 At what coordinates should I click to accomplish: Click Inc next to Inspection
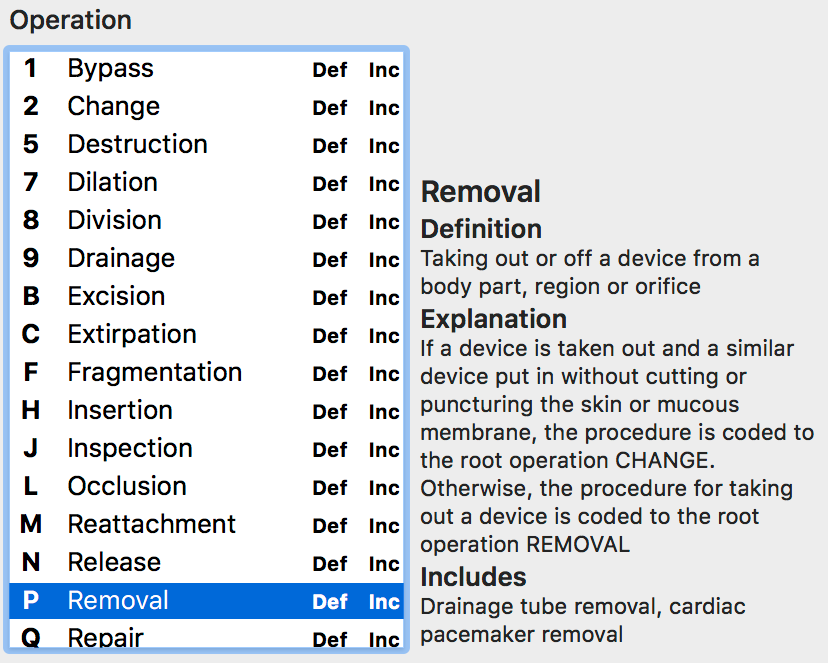click(x=384, y=450)
